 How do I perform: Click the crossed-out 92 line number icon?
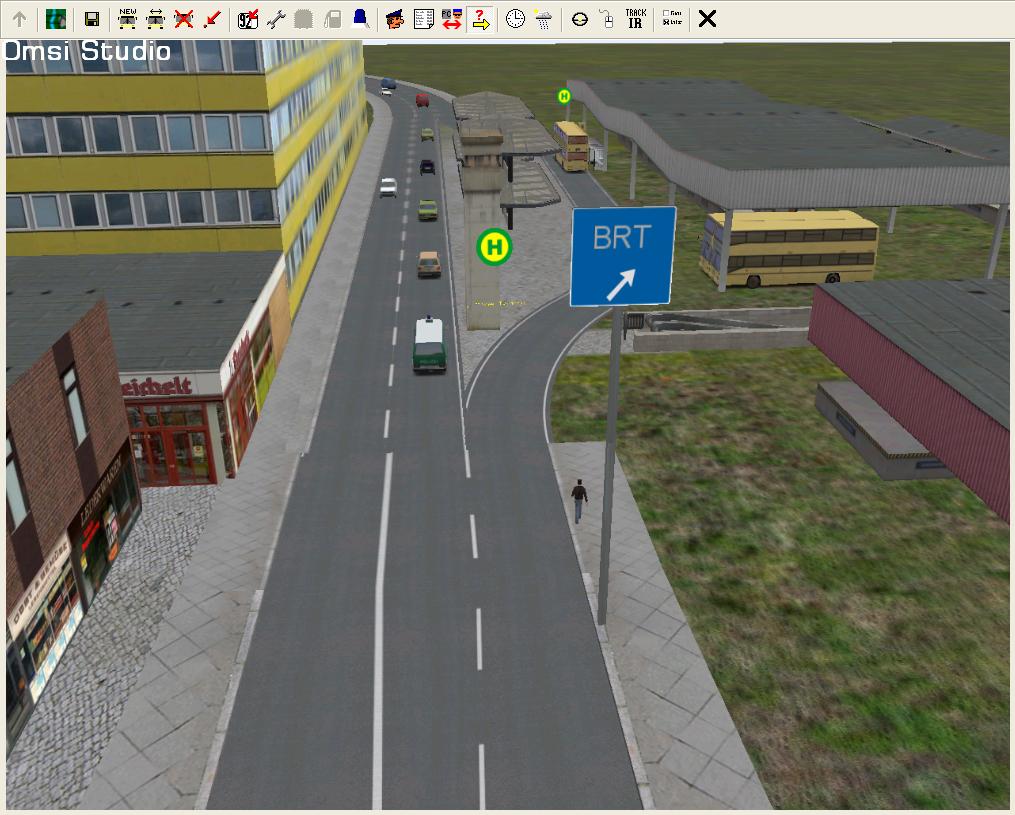point(248,18)
